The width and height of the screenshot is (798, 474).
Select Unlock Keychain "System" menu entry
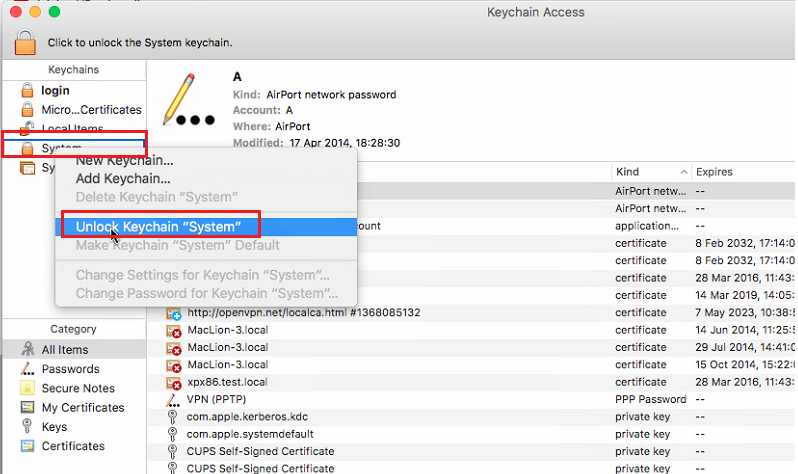click(x=206, y=227)
